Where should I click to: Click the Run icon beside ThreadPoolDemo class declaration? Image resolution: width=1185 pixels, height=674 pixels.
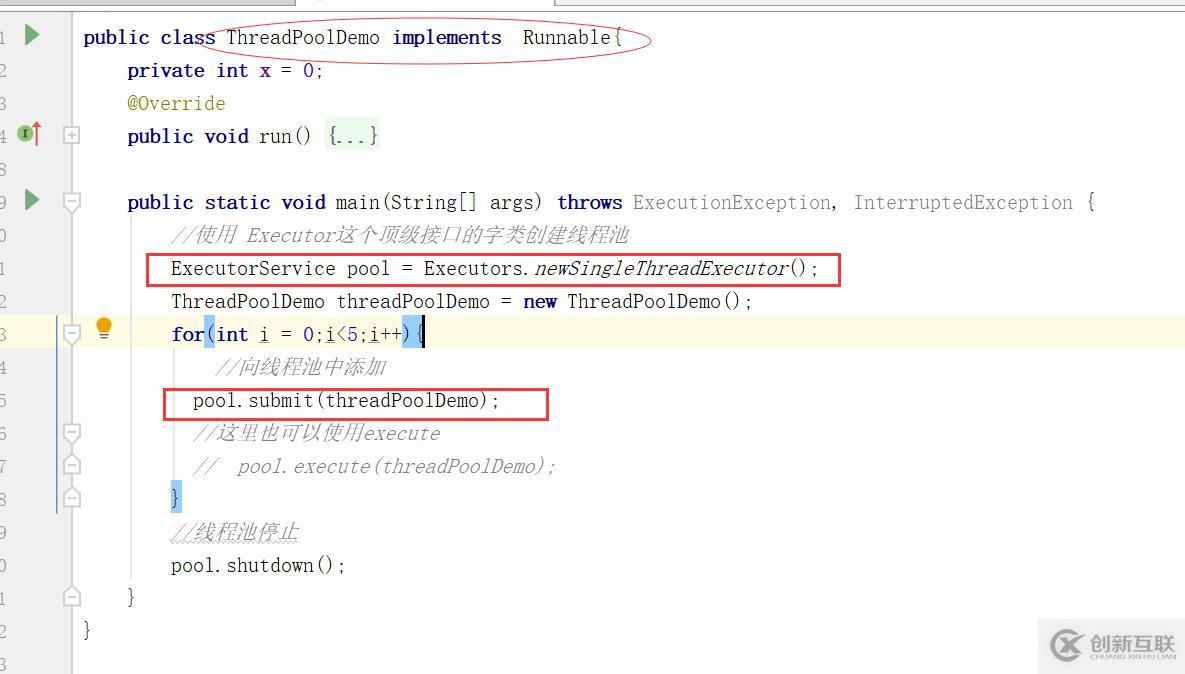pyautogui.click(x=32, y=35)
